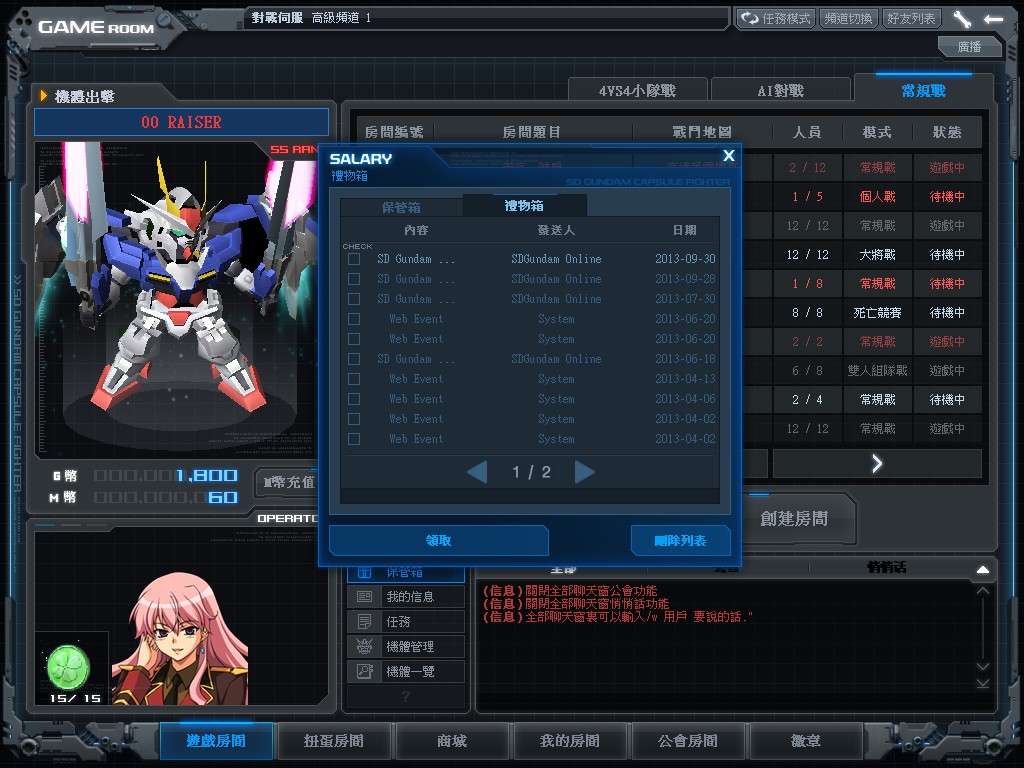Select the 雙人組隊戰 room row

pyautogui.click(x=862, y=371)
